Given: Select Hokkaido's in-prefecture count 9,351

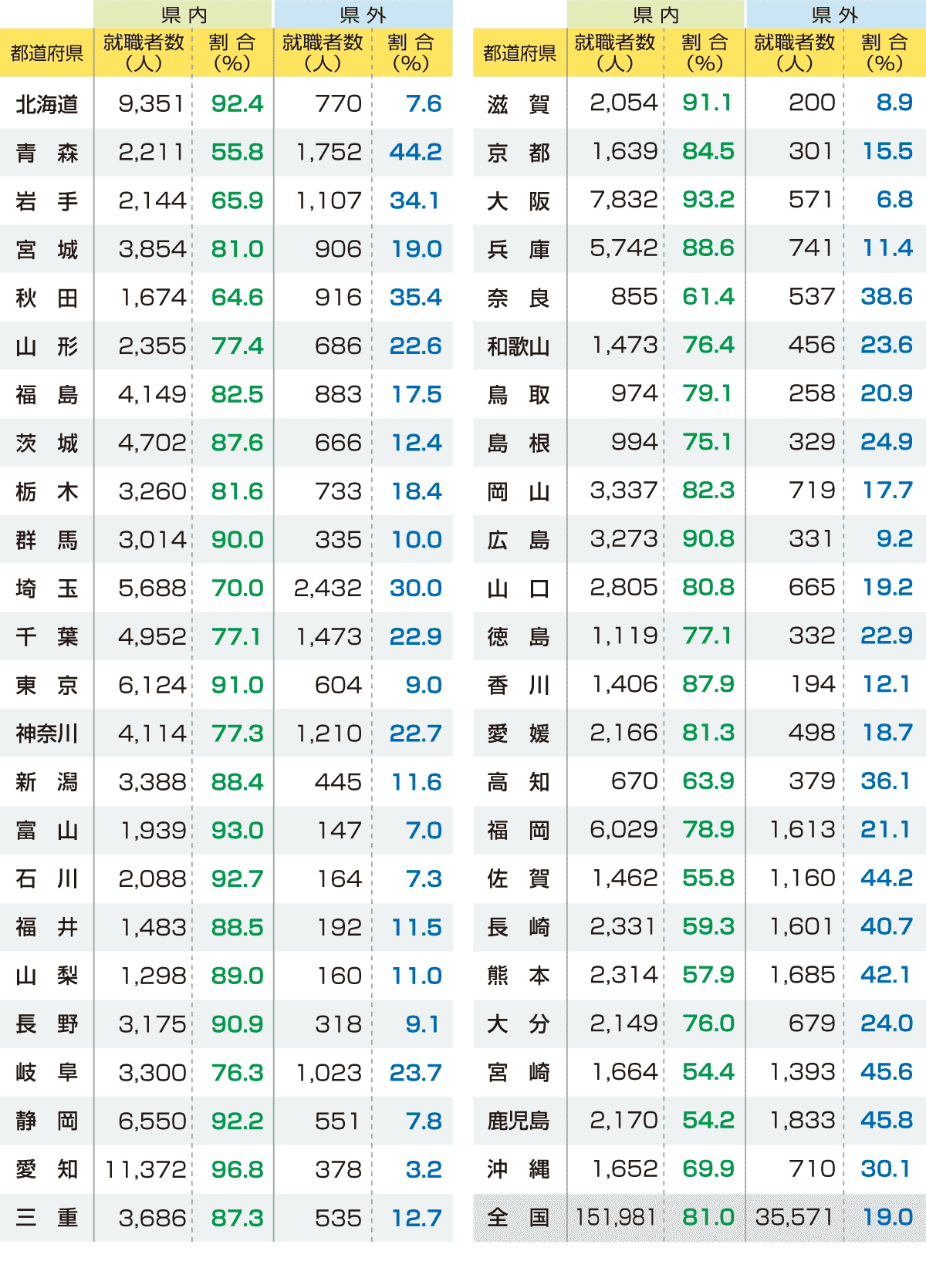Looking at the screenshot, I should [151, 104].
